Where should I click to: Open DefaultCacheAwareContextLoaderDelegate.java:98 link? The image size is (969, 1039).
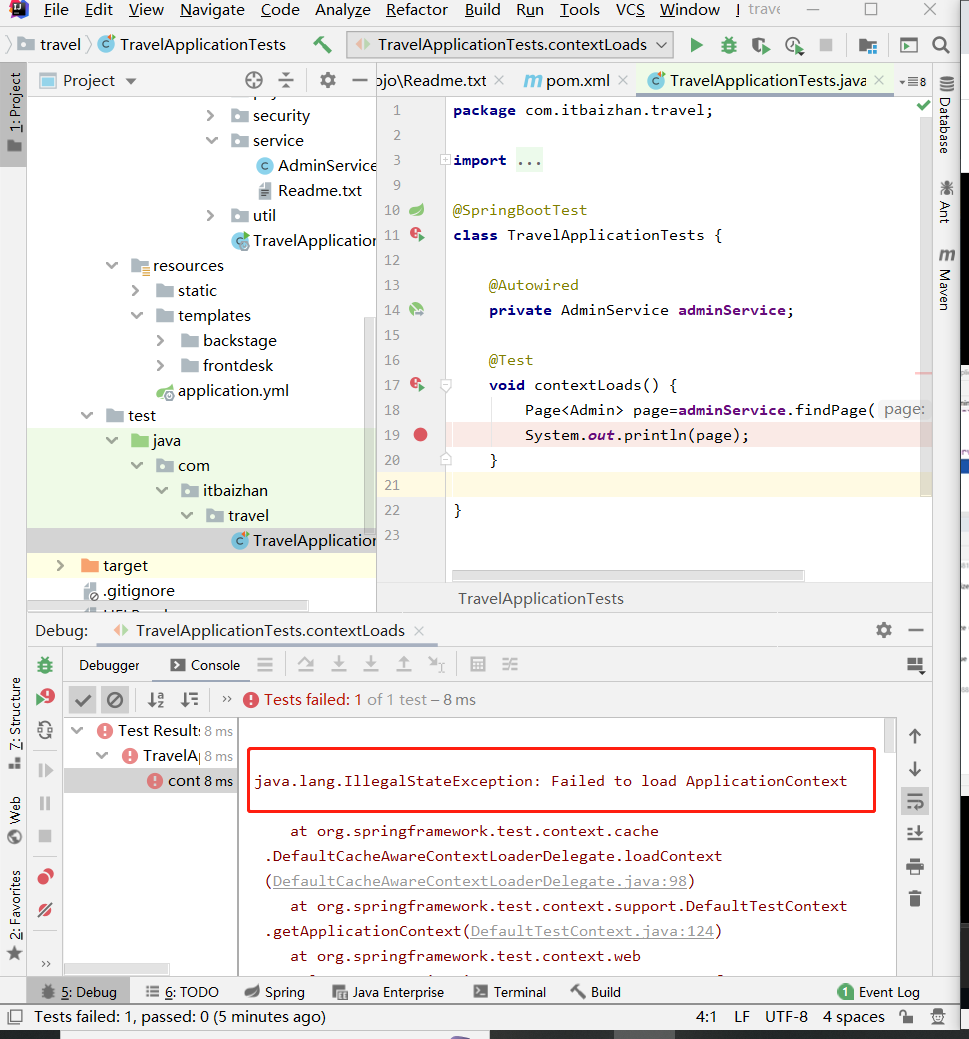click(480, 881)
